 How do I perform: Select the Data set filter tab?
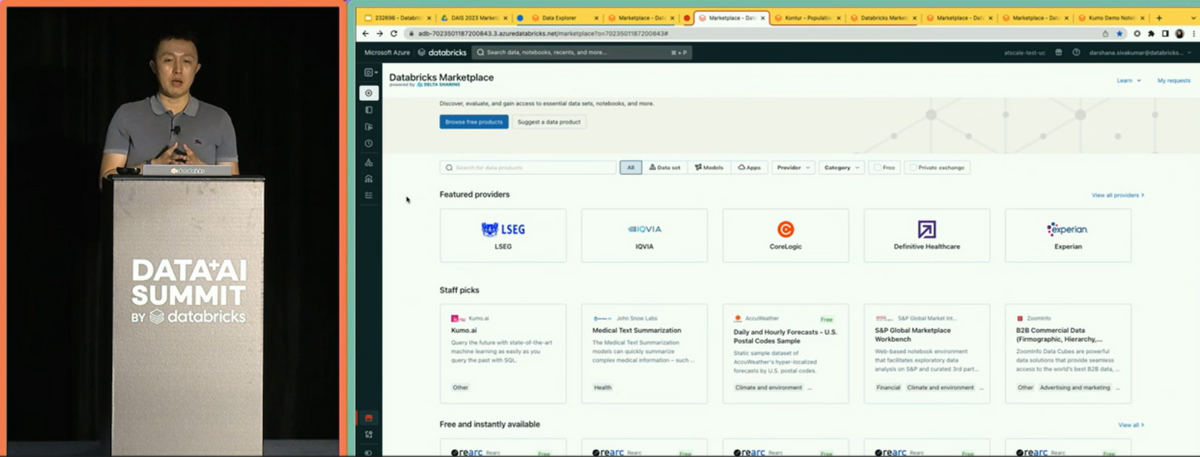pyautogui.click(x=665, y=168)
